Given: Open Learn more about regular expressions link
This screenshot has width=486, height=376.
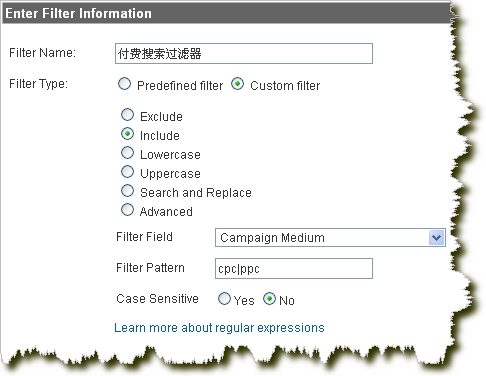Looking at the screenshot, I should click(219, 328).
